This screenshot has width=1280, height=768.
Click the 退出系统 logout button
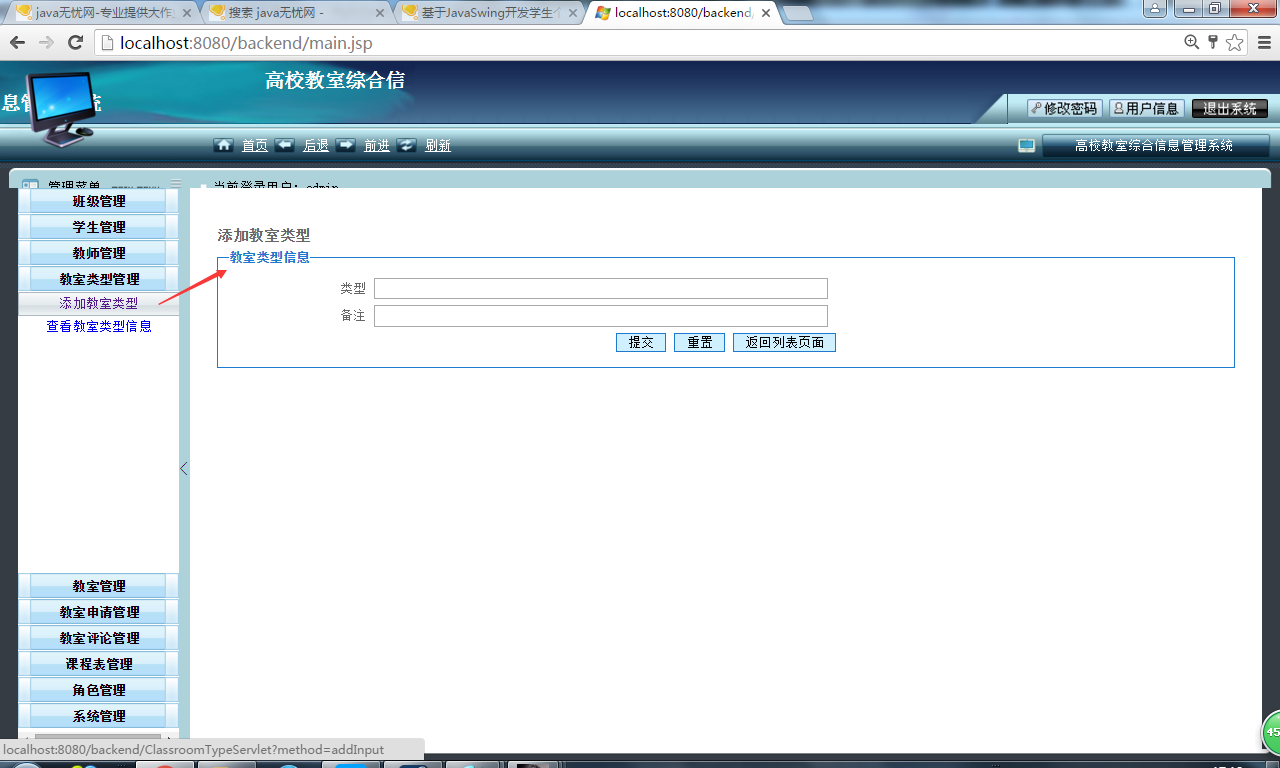pos(1230,108)
